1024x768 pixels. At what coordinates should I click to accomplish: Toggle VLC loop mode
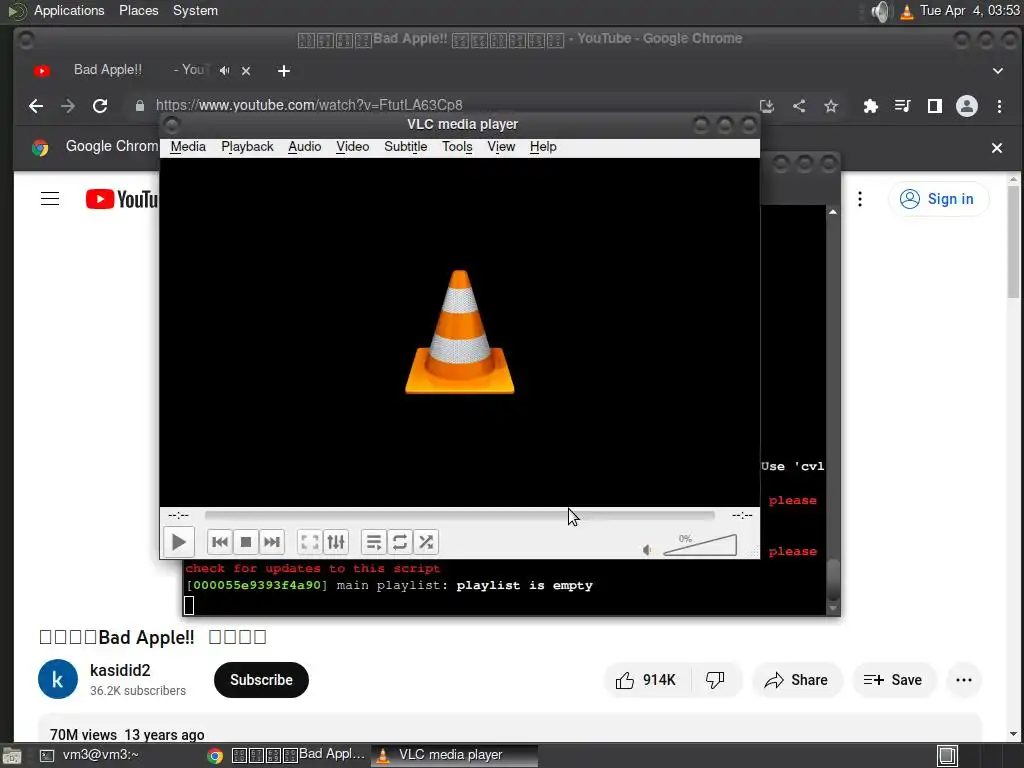pos(400,542)
